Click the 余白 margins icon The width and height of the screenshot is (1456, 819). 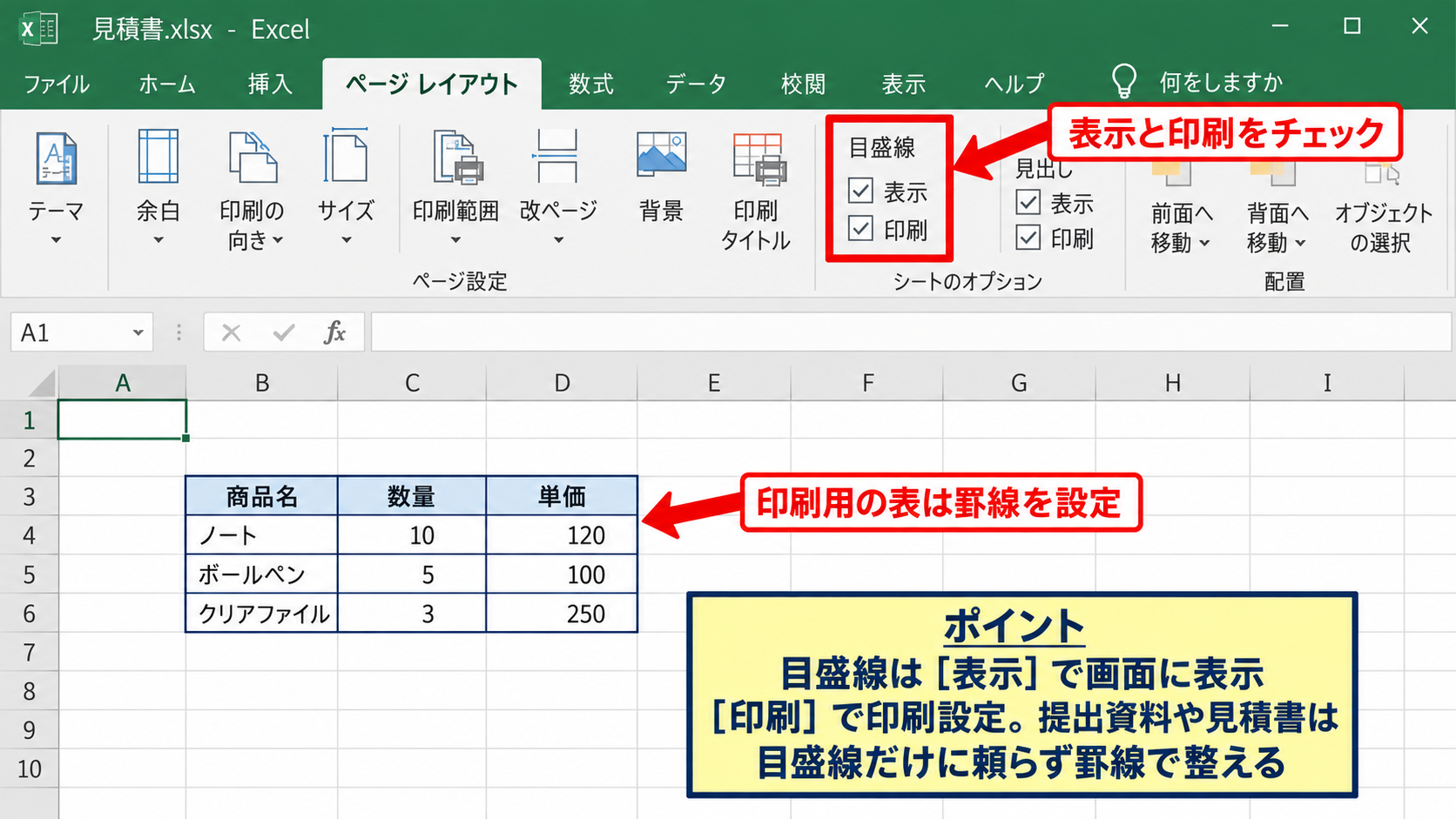point(158,156)
